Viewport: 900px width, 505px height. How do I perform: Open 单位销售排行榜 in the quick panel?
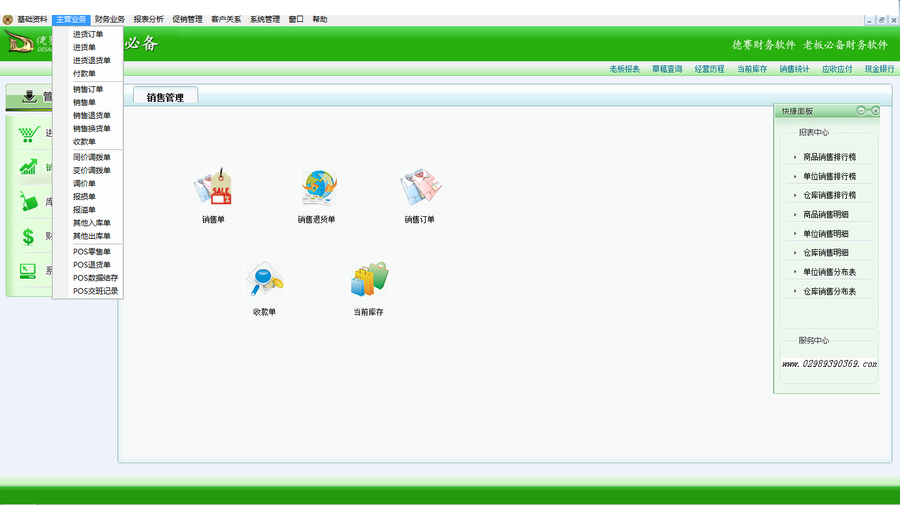(x=829, y=176)
